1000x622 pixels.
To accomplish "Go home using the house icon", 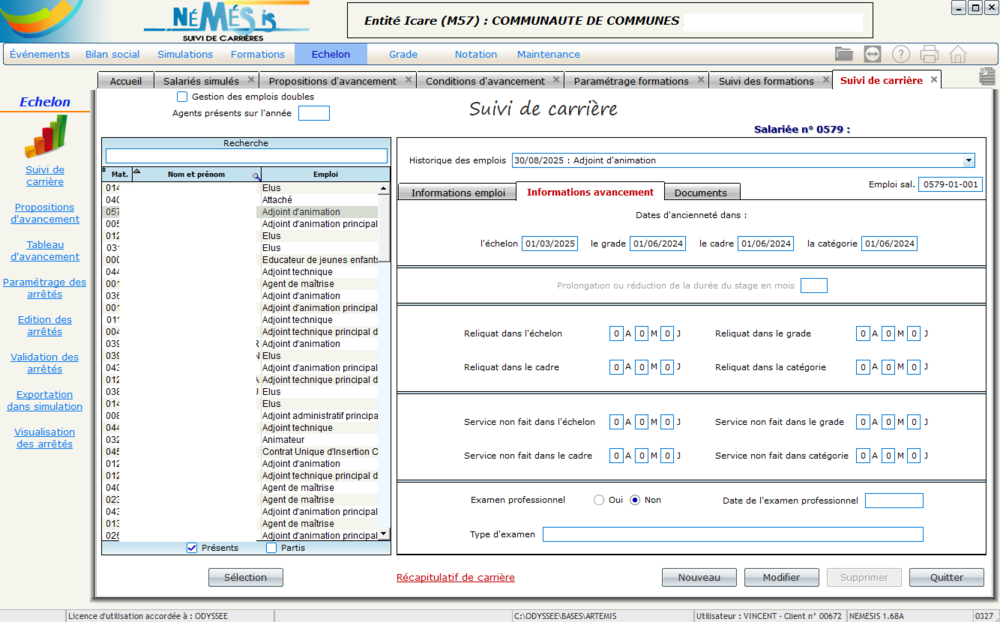I will pos(958,54).
